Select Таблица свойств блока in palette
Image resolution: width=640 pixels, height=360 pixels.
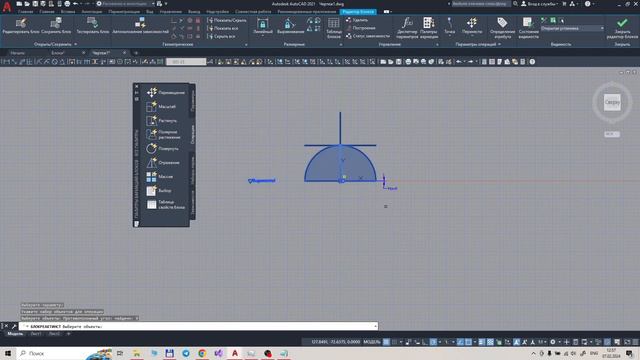[166, 204]
